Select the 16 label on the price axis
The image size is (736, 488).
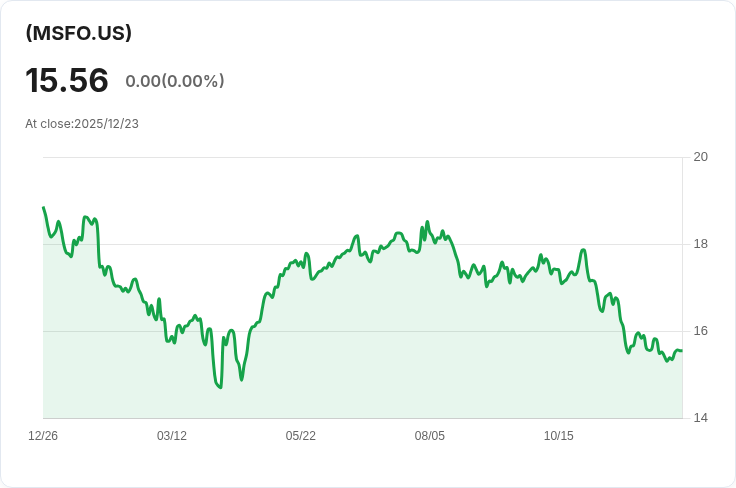(x=700, y=331)
